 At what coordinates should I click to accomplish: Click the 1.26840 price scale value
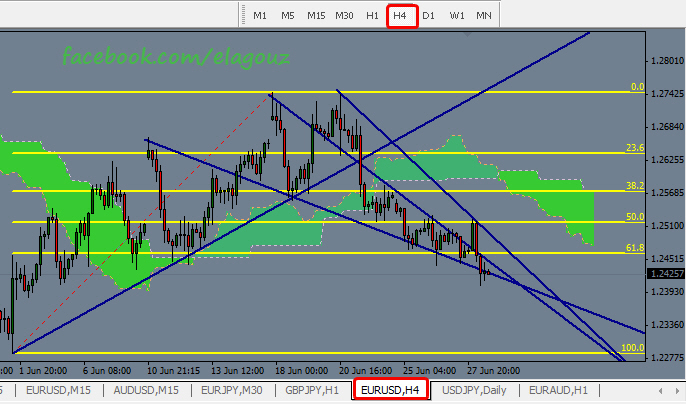[667, 126]
